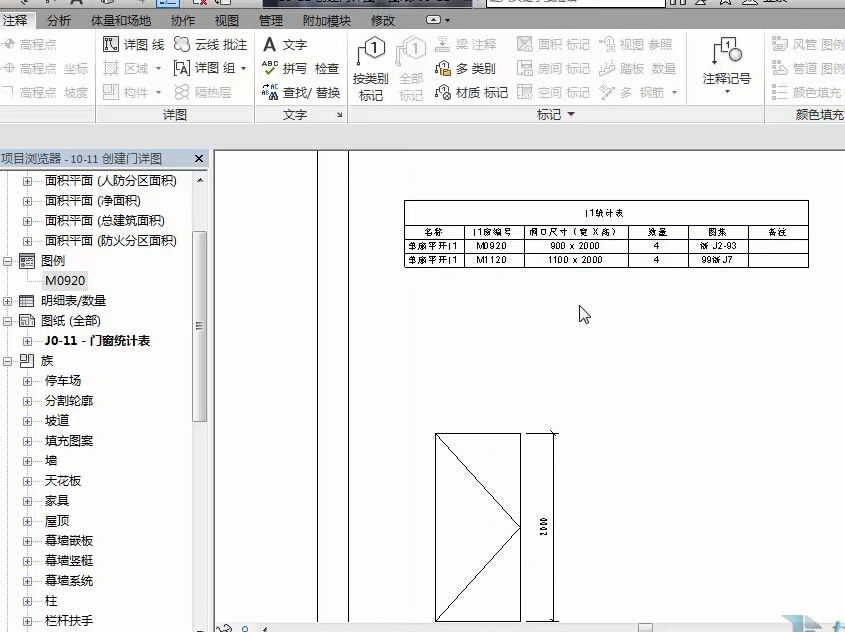
Task: Switch to the 视图 ribbon tab
Action: (227, 20)
